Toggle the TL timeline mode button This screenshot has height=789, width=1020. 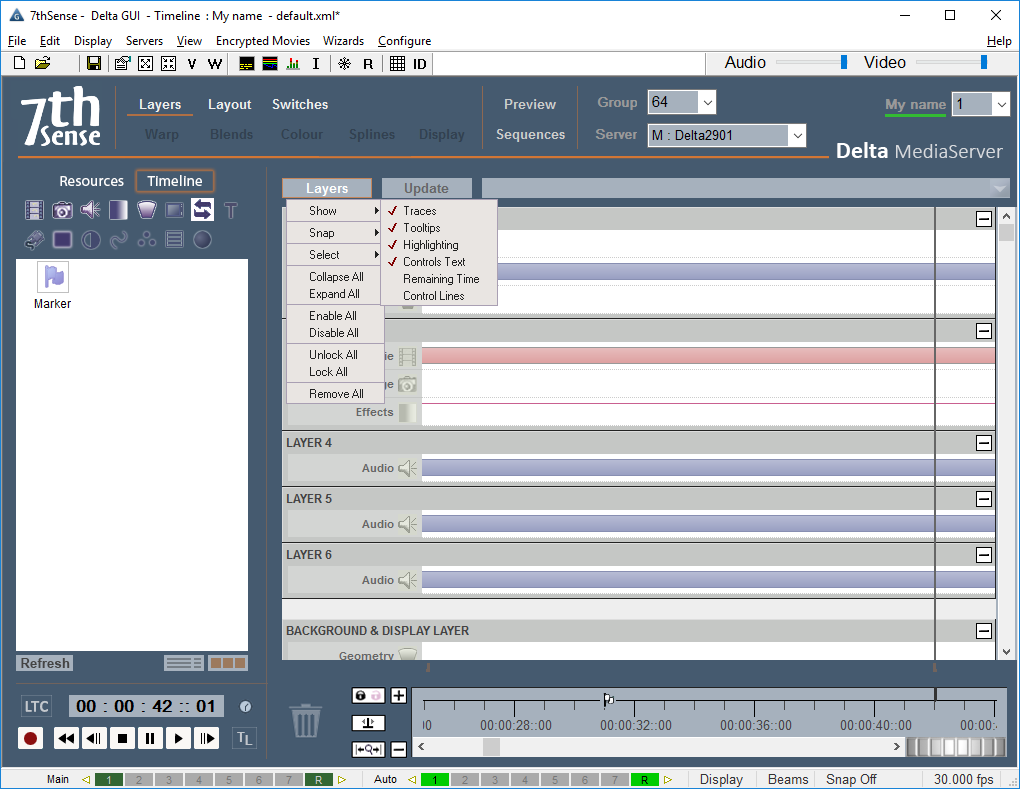(244, 738)
